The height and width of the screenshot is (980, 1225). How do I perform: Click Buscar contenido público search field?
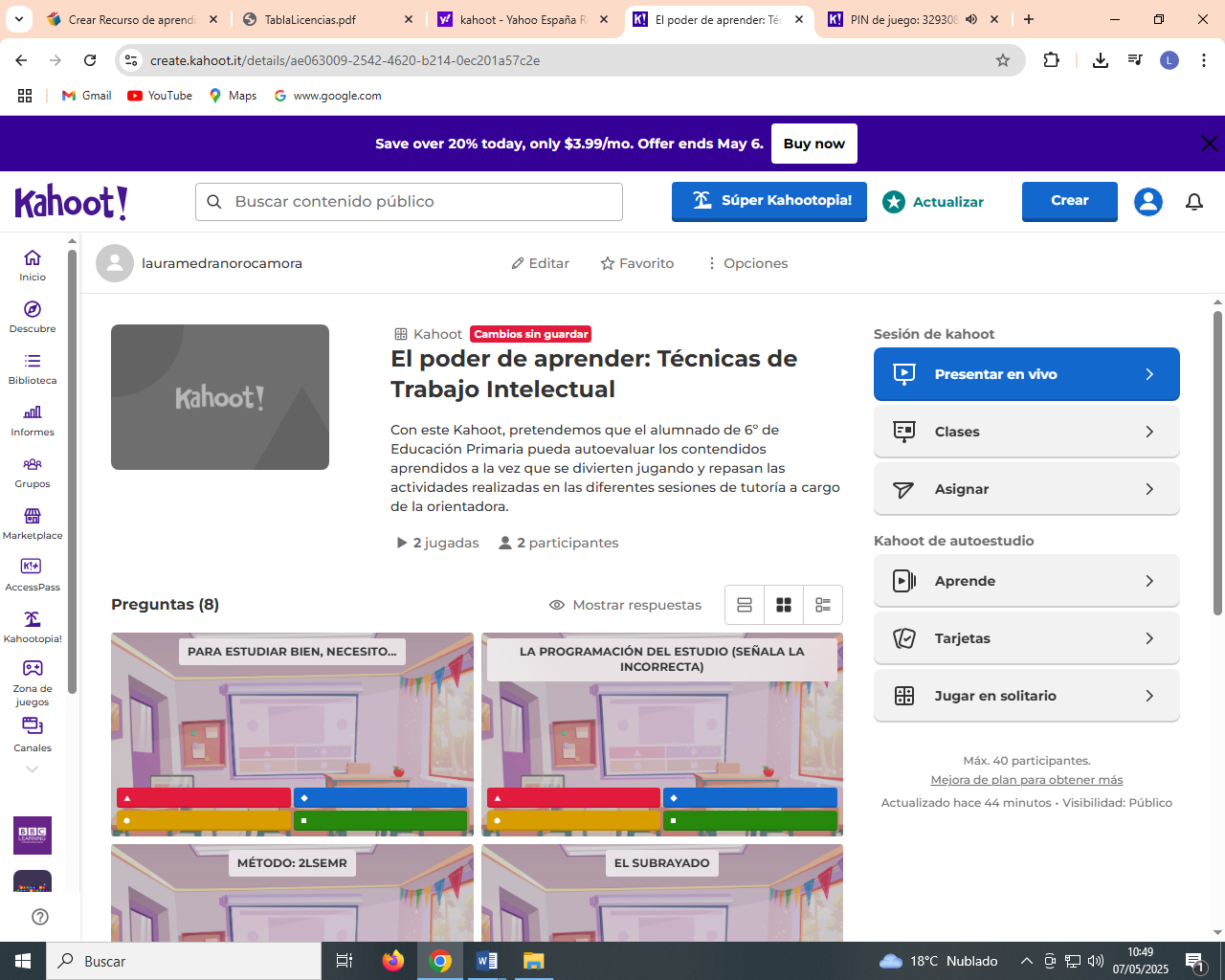(409, 202)
